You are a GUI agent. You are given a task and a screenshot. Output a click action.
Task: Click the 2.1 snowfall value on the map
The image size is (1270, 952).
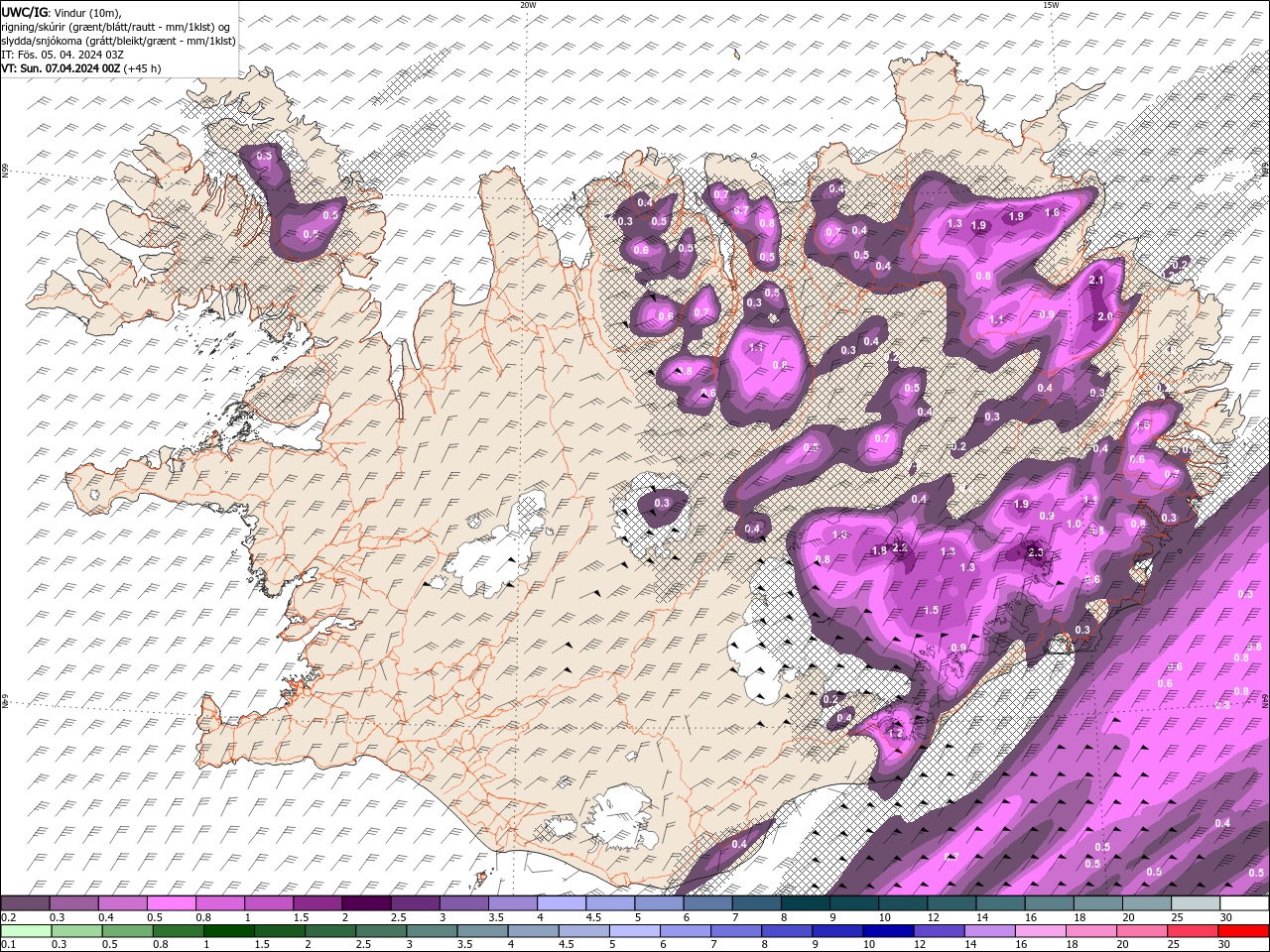[1096, 281]
